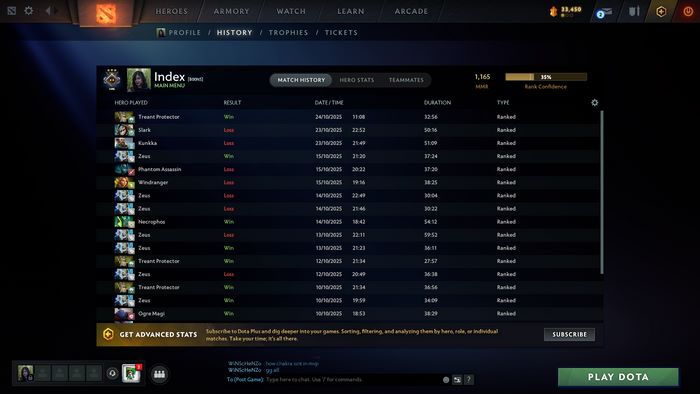Viewport: 700px width, 394px height.
Task: Open the WATCH tab
Action: [291, 11]
